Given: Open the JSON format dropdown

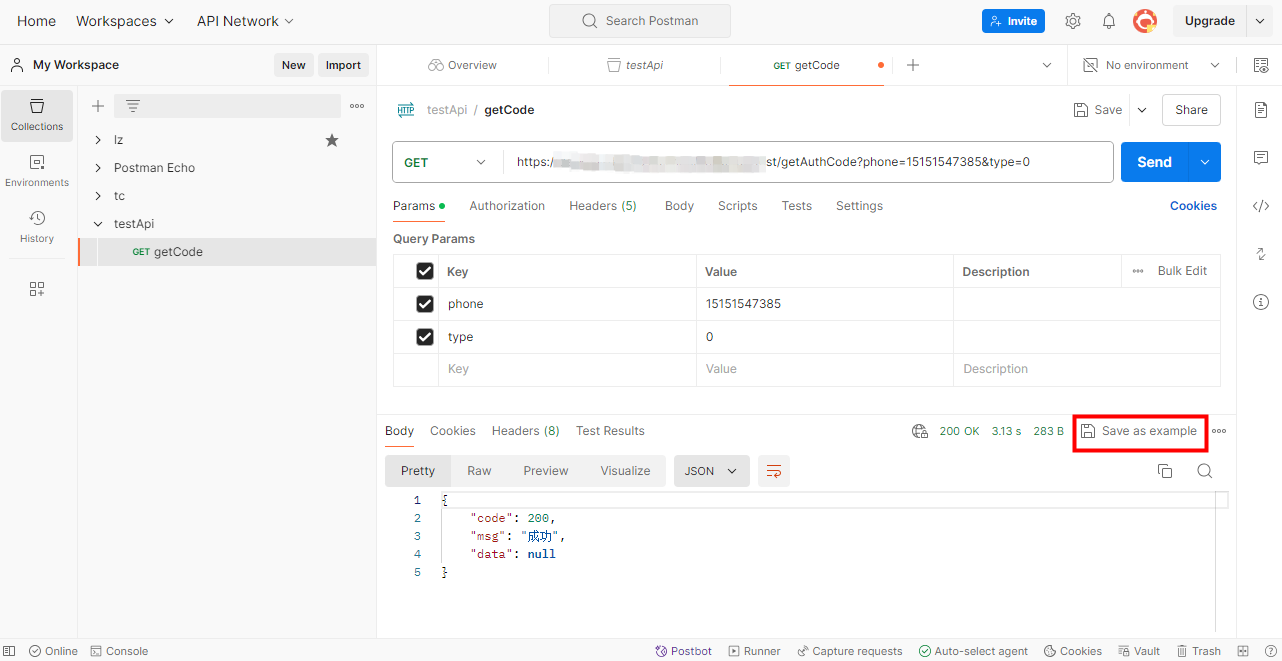Looking at the screenshot, I should point(712,471).
